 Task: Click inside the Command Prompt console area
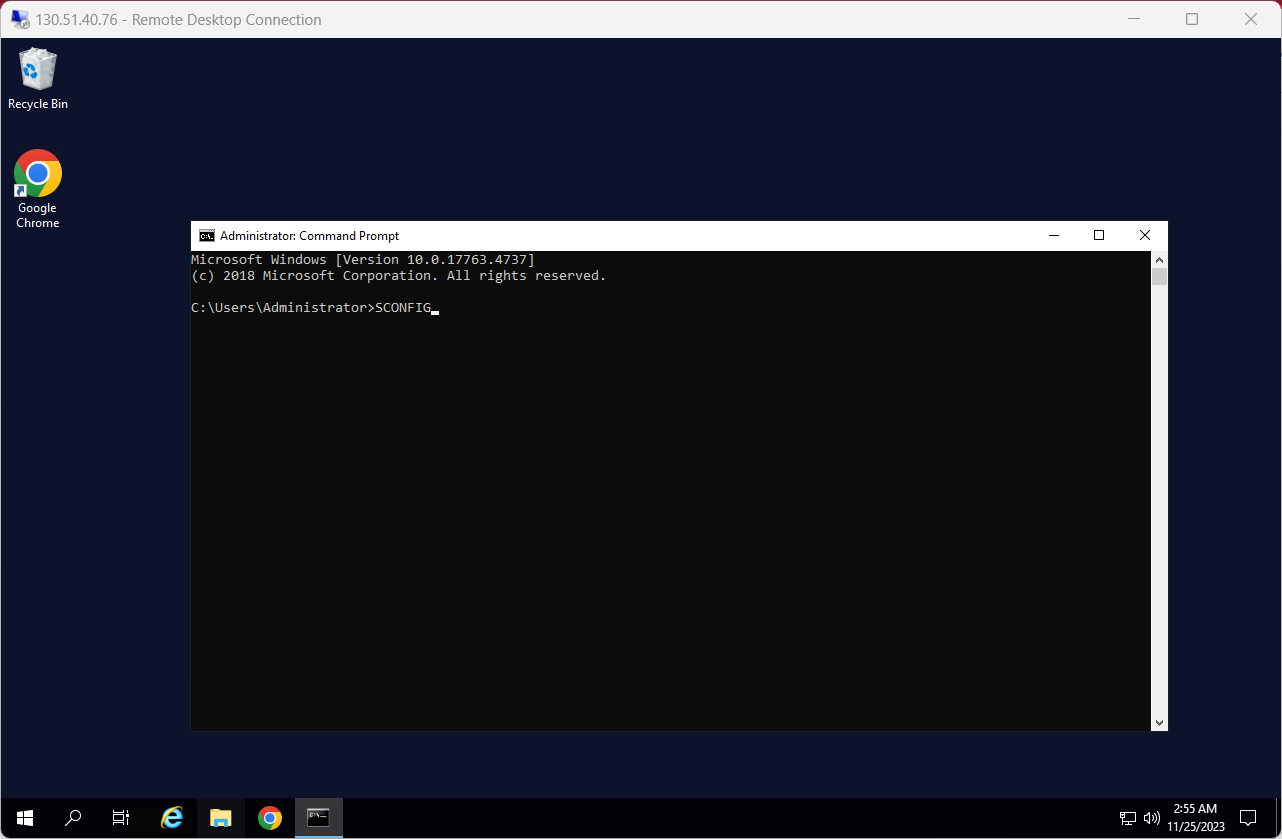(x=670, y=490)
